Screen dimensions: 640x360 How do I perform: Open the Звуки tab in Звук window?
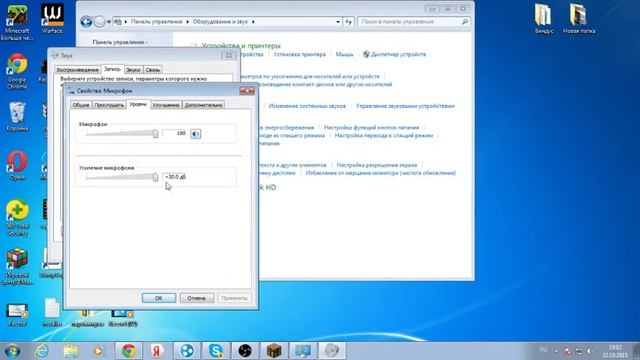(x=133, y=70)
